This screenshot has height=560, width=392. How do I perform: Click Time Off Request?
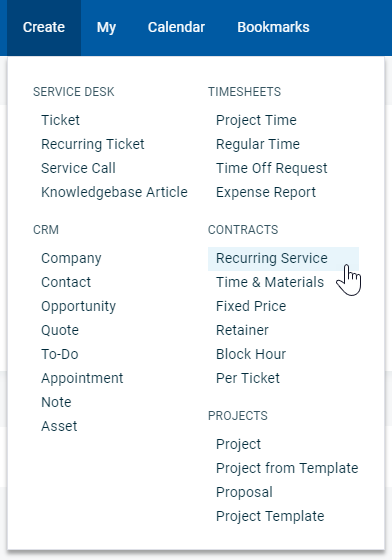click(271, 168)
